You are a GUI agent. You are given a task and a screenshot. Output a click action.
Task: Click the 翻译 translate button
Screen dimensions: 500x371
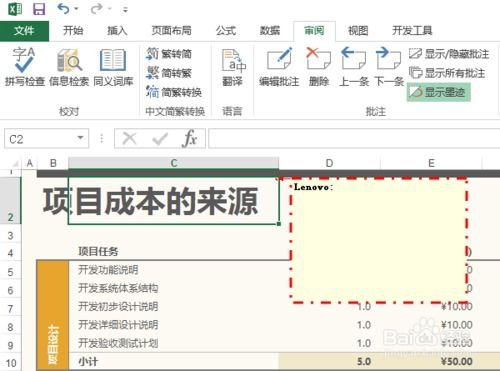click(x=233, y=67)
